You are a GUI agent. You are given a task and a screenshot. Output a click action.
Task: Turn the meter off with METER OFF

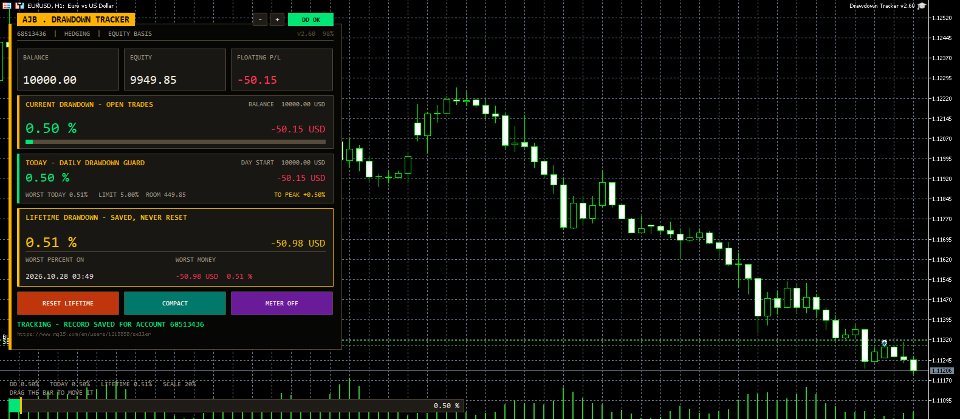point(282,303)
